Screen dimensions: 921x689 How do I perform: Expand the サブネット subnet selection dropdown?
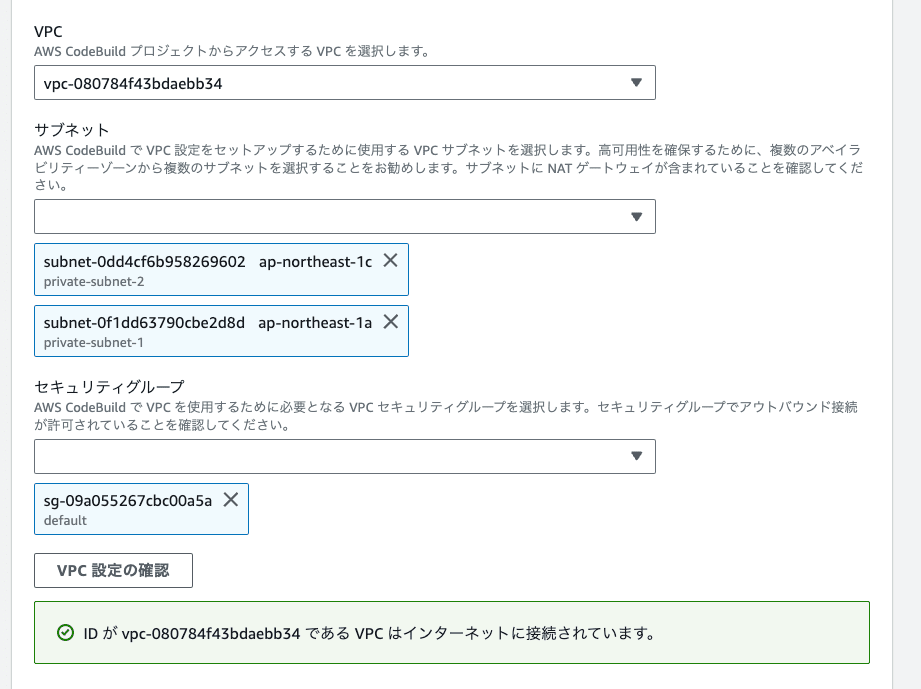click(345, 217)
